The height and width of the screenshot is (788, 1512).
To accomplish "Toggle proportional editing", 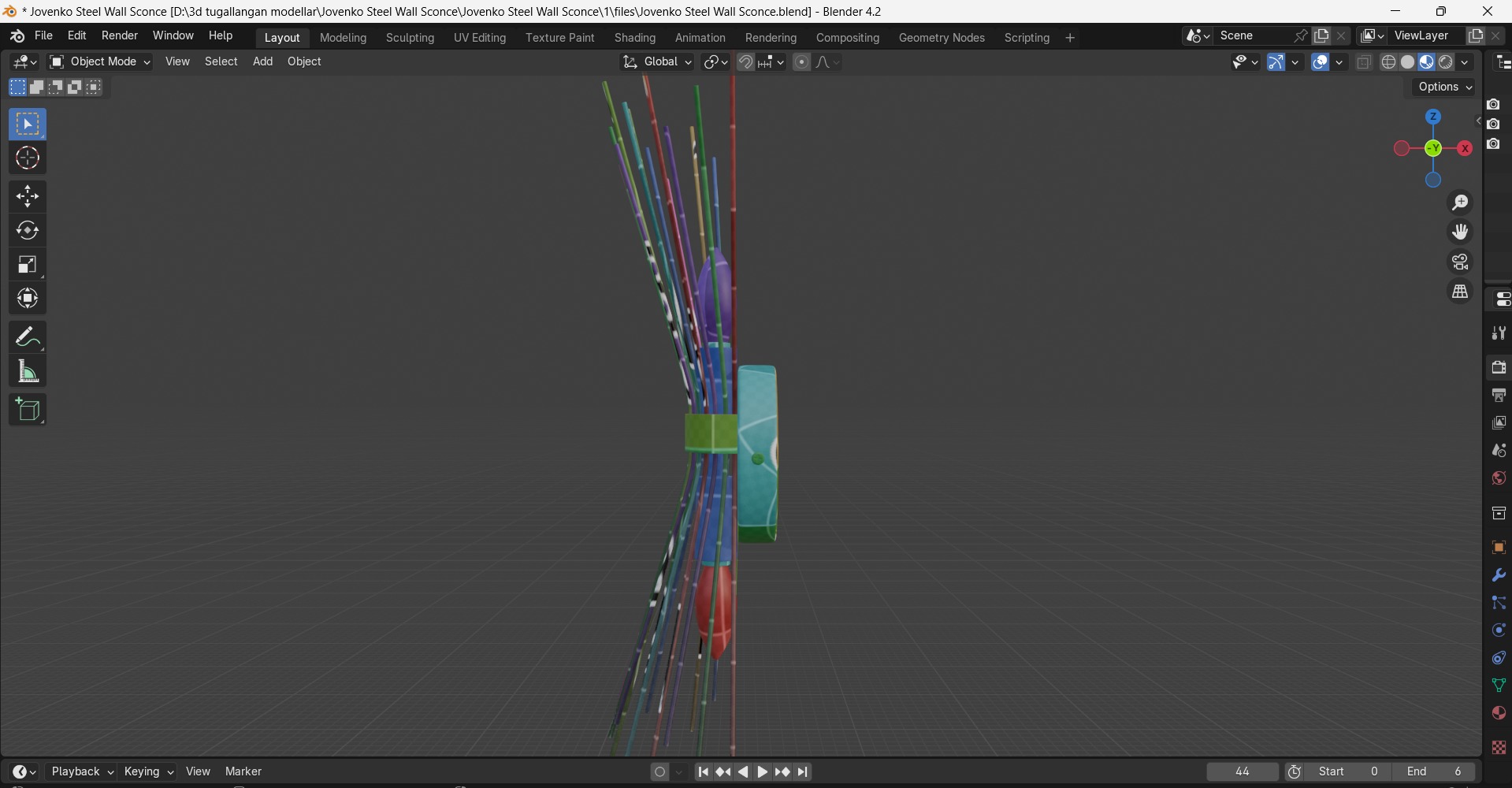I will (x=801, y=61).
